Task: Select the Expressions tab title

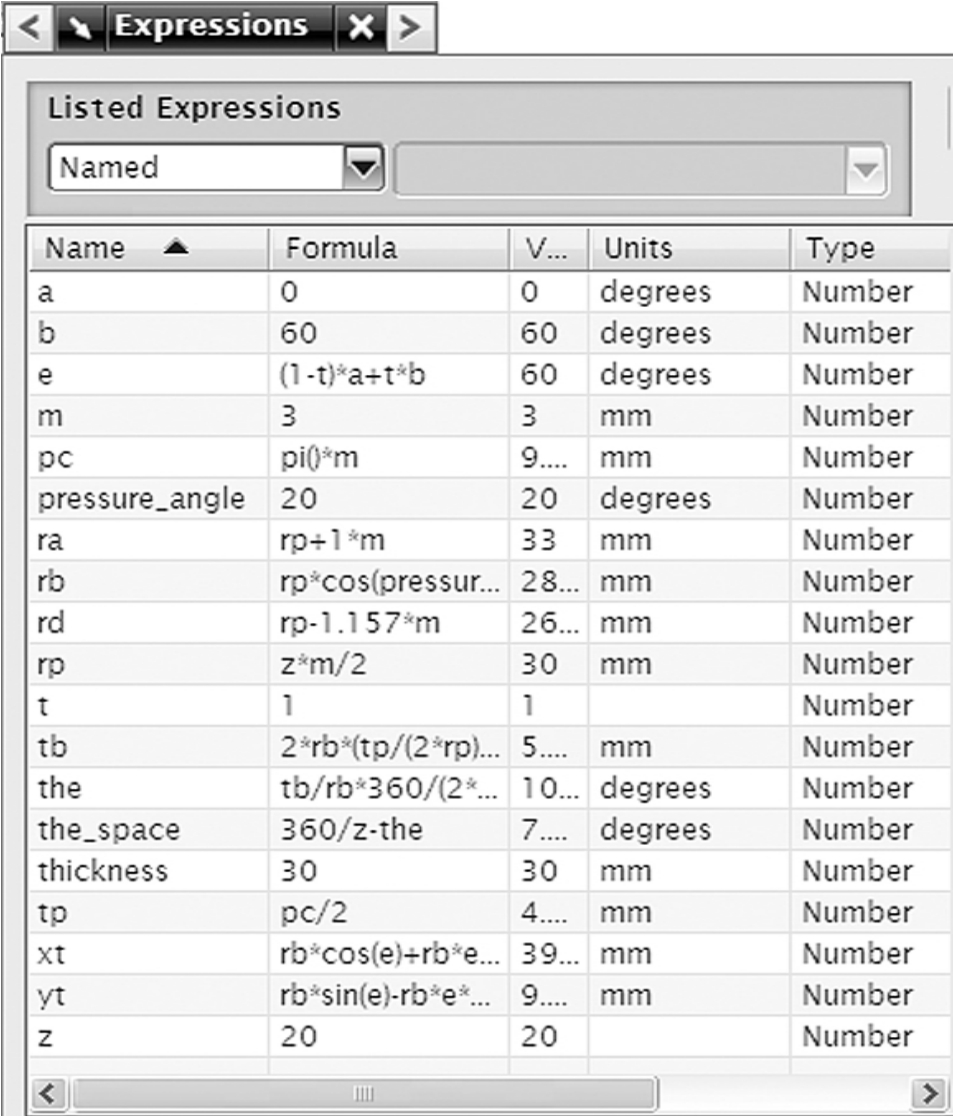Action: pyautogui.click(x=211, y=26)
